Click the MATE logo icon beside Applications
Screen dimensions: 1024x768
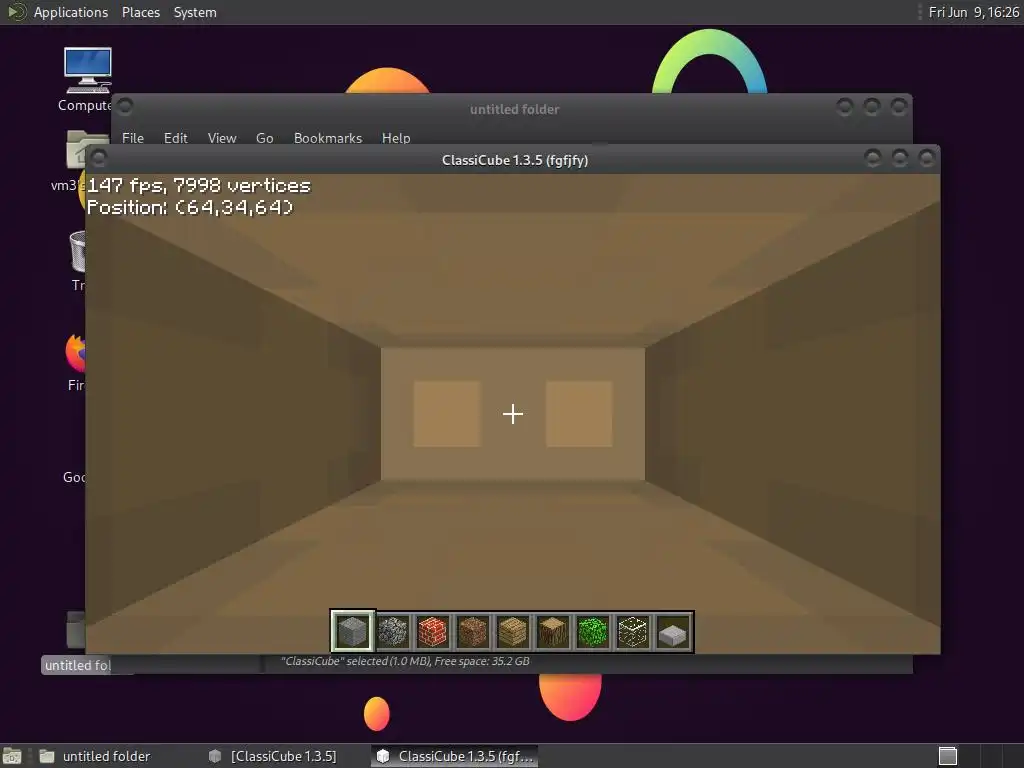[x=16, y=12]
